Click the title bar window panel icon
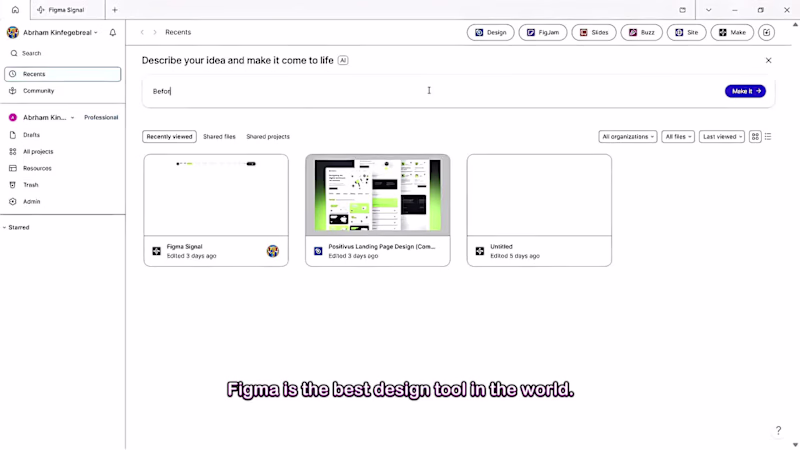The width and height of the screenshot is (800, 450). (x=683, y=10)
